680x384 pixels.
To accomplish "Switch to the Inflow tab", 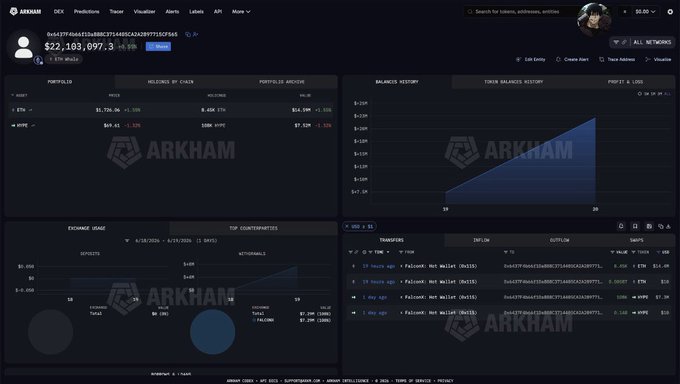I will 481,240.
